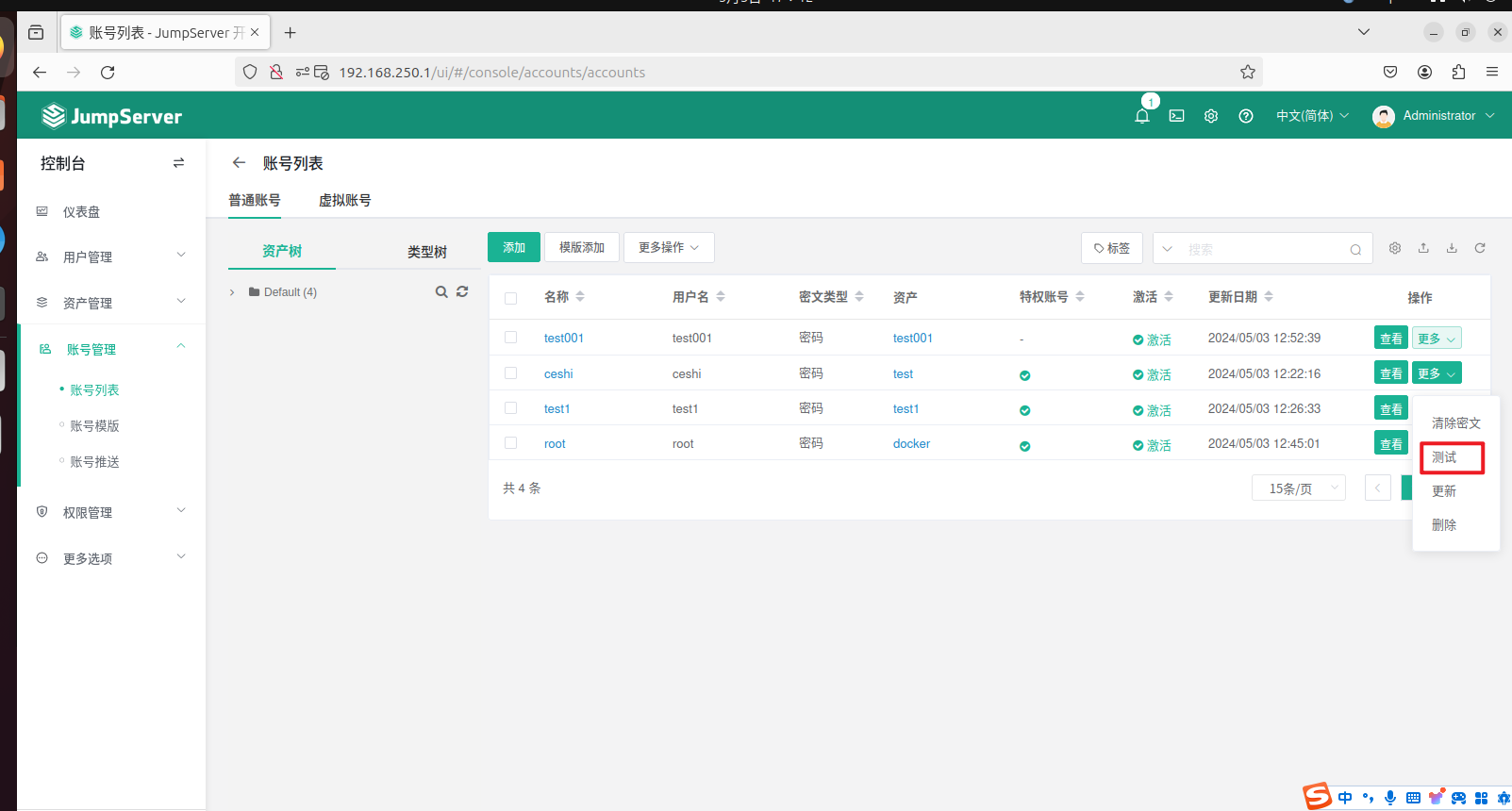Click the refresh icon above the table
The height and width of the screenshot is (811, 1512).
pyautogui.click(x=1480, y=248)
